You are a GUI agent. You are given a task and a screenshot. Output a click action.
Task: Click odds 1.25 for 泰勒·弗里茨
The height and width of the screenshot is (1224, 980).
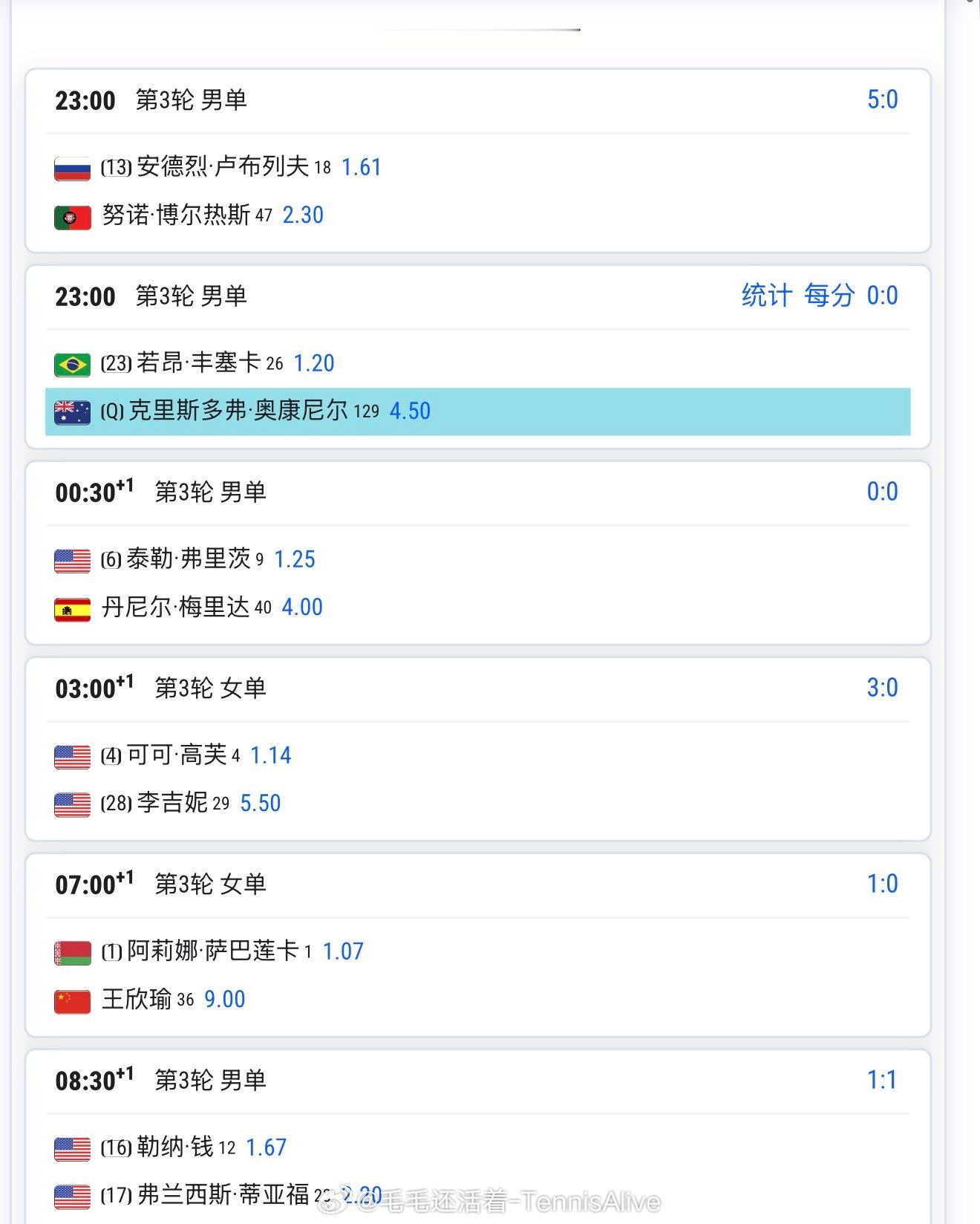295,559
